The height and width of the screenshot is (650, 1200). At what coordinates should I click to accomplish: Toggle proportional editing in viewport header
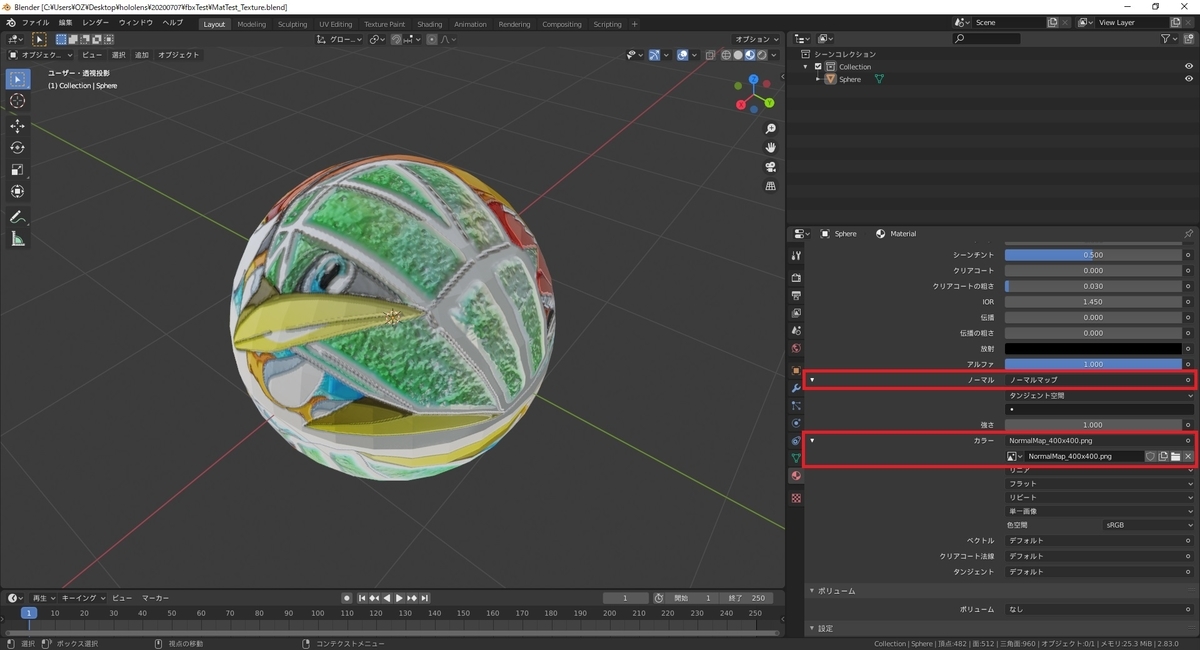tap(434, 39)
